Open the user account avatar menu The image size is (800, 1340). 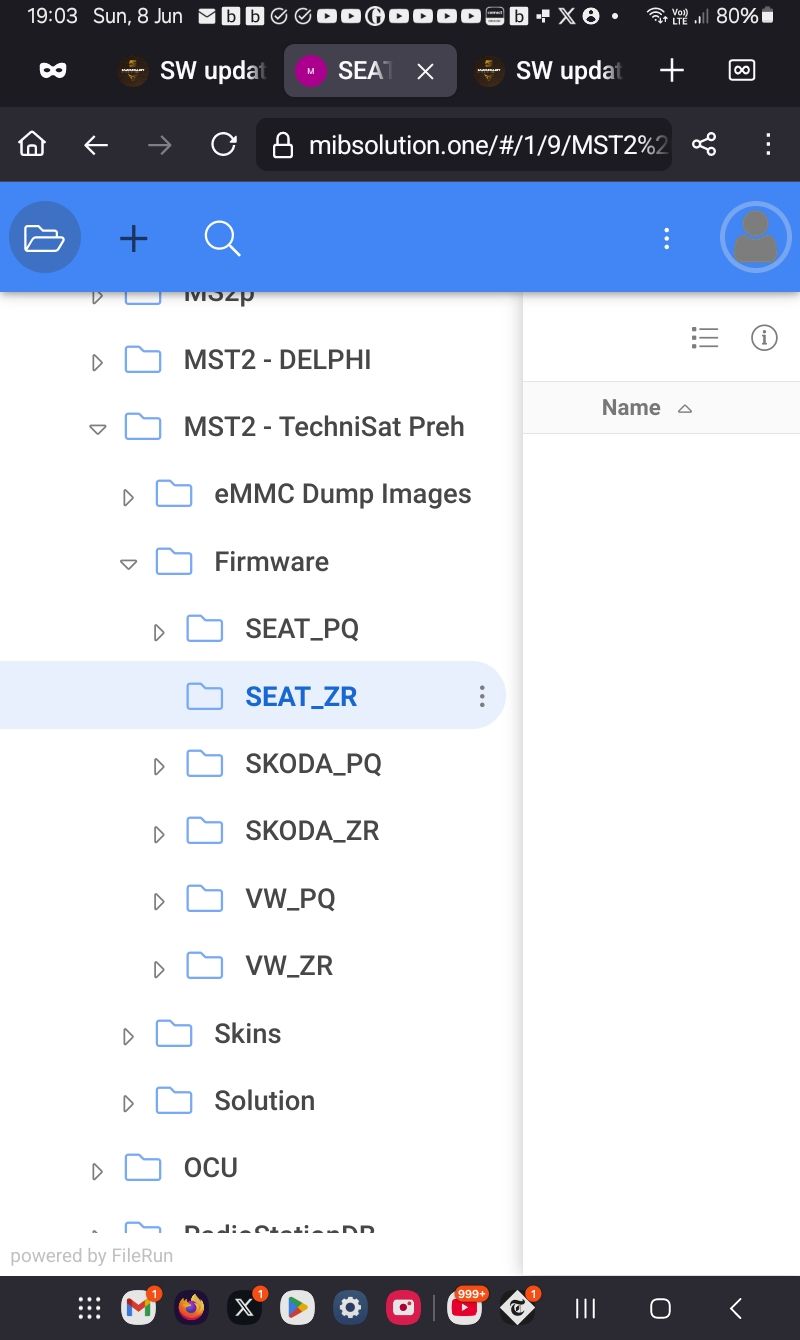point(755,238)
